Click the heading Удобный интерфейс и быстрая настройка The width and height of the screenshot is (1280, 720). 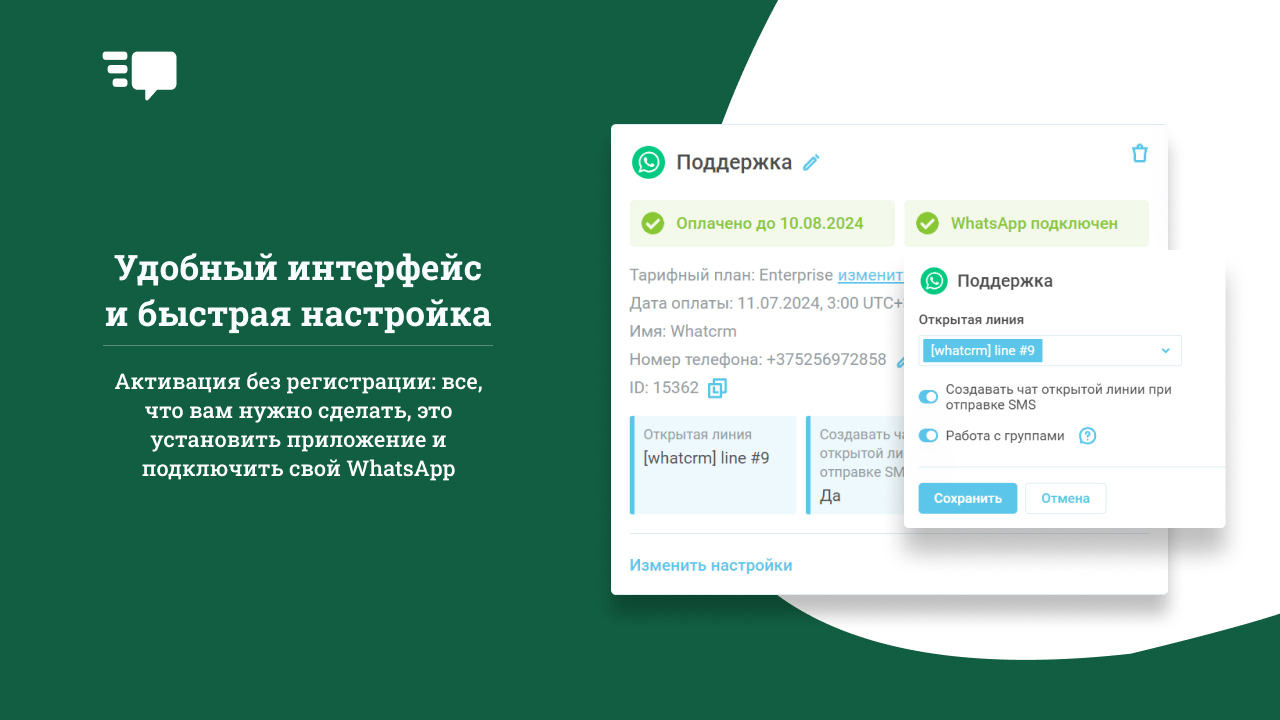[x=298, y=291]
